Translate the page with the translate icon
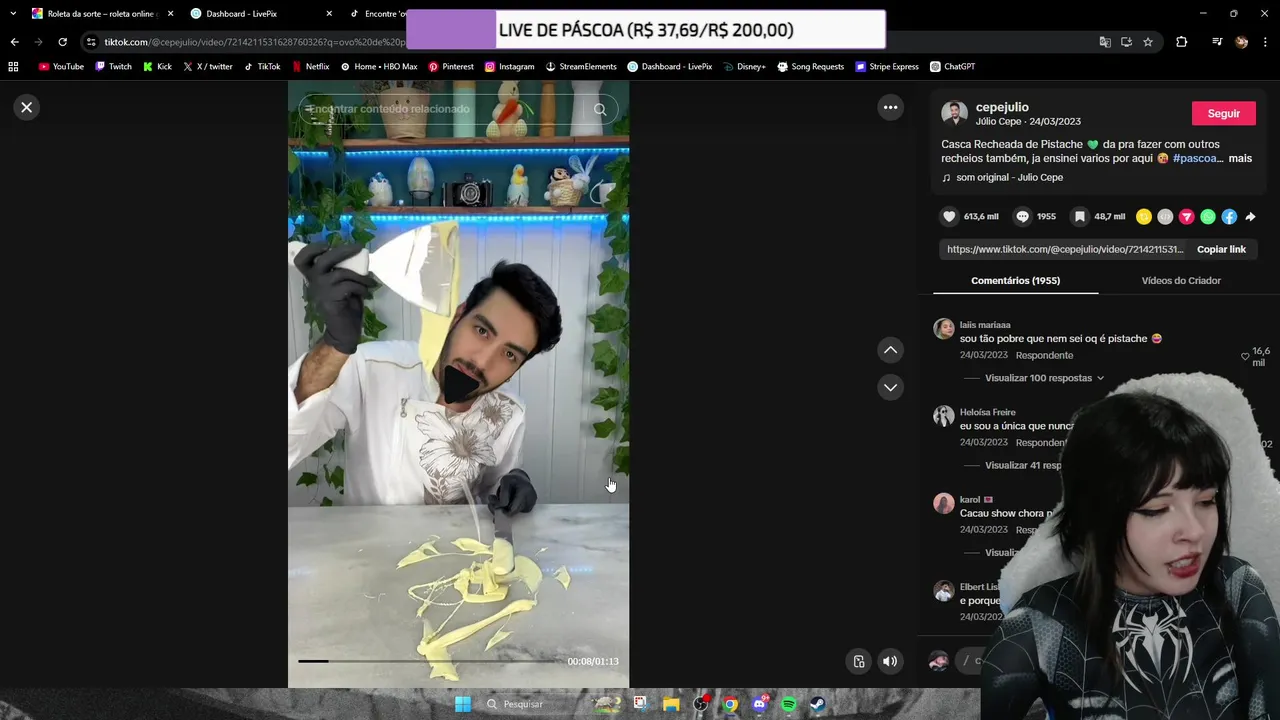This screenshot has width=1280, height=720. [x=1105, y=42]
